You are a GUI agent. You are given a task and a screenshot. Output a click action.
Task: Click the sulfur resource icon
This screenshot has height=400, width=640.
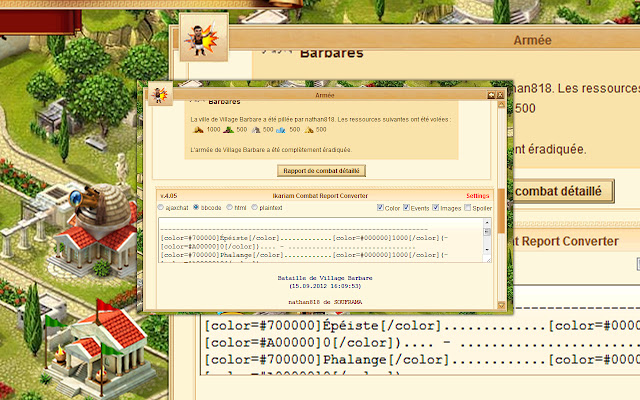pyautogui.click(x=309, y=130)
